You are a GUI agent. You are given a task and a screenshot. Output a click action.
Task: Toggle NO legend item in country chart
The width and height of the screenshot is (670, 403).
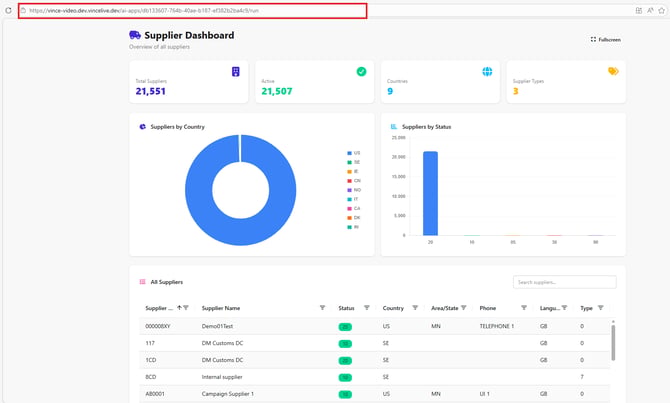pyautogui.click(x=354, y=190)
